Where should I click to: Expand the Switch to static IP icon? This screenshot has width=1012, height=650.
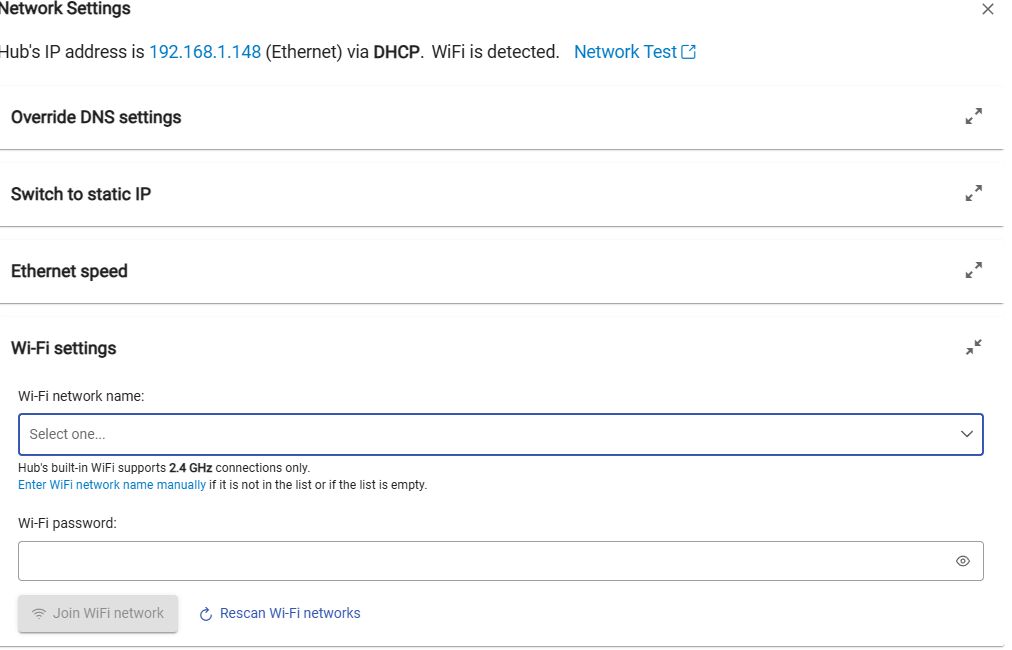click(x=973, y=194)
